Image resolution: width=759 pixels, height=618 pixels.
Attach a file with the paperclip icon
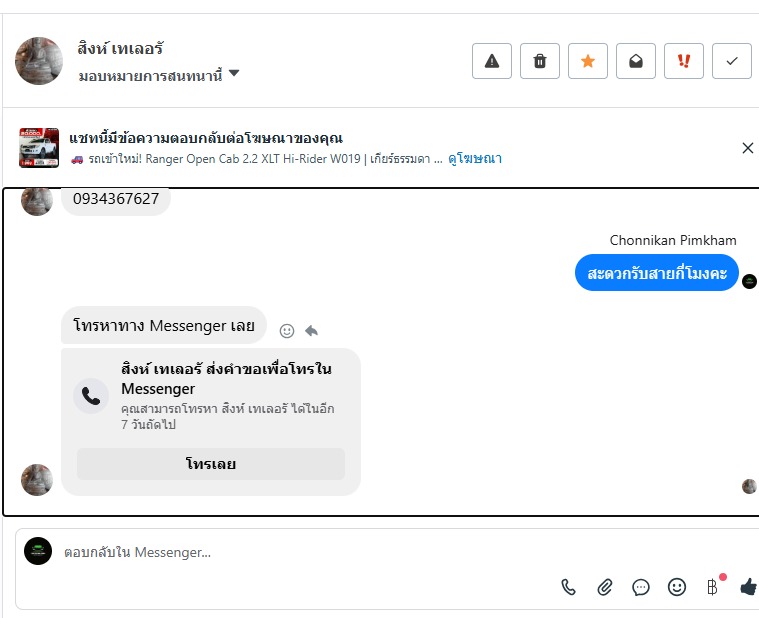click(605, 587)
